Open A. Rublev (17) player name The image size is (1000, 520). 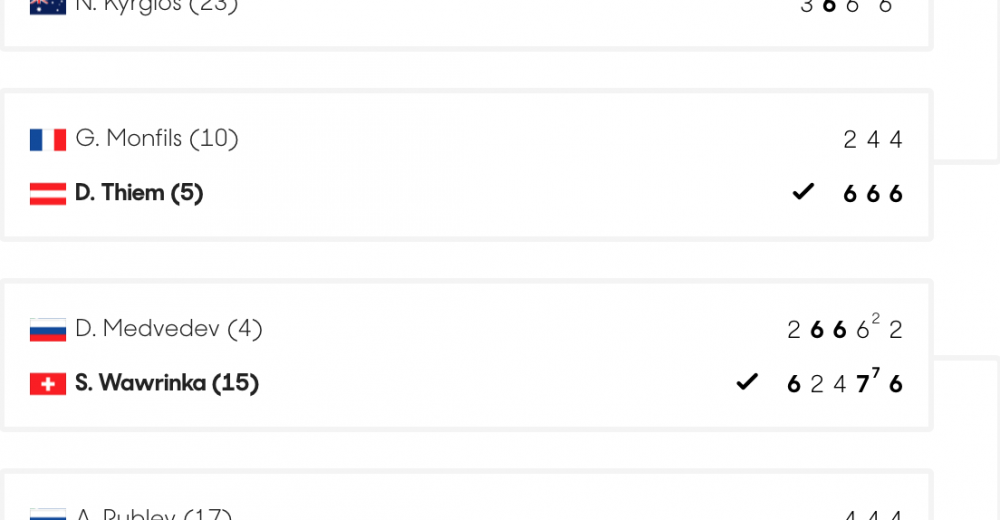pyautogui.click(x=154, y=514)
